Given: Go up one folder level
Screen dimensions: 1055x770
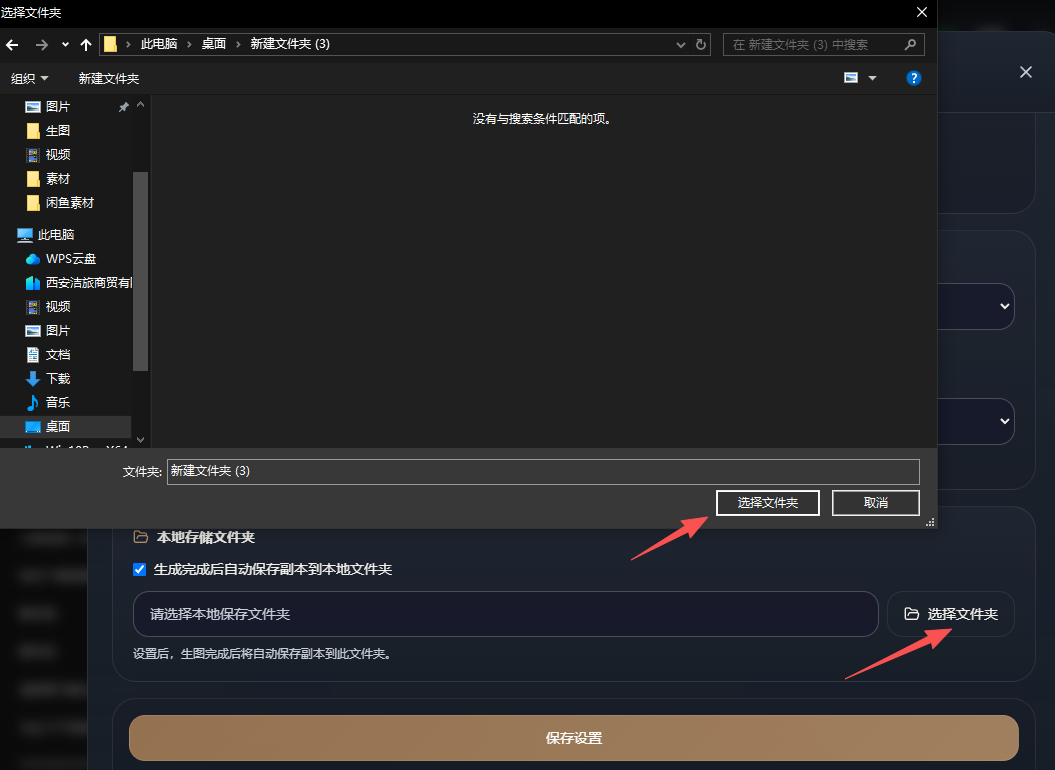Looking at the screenshot, I should 85,45.
